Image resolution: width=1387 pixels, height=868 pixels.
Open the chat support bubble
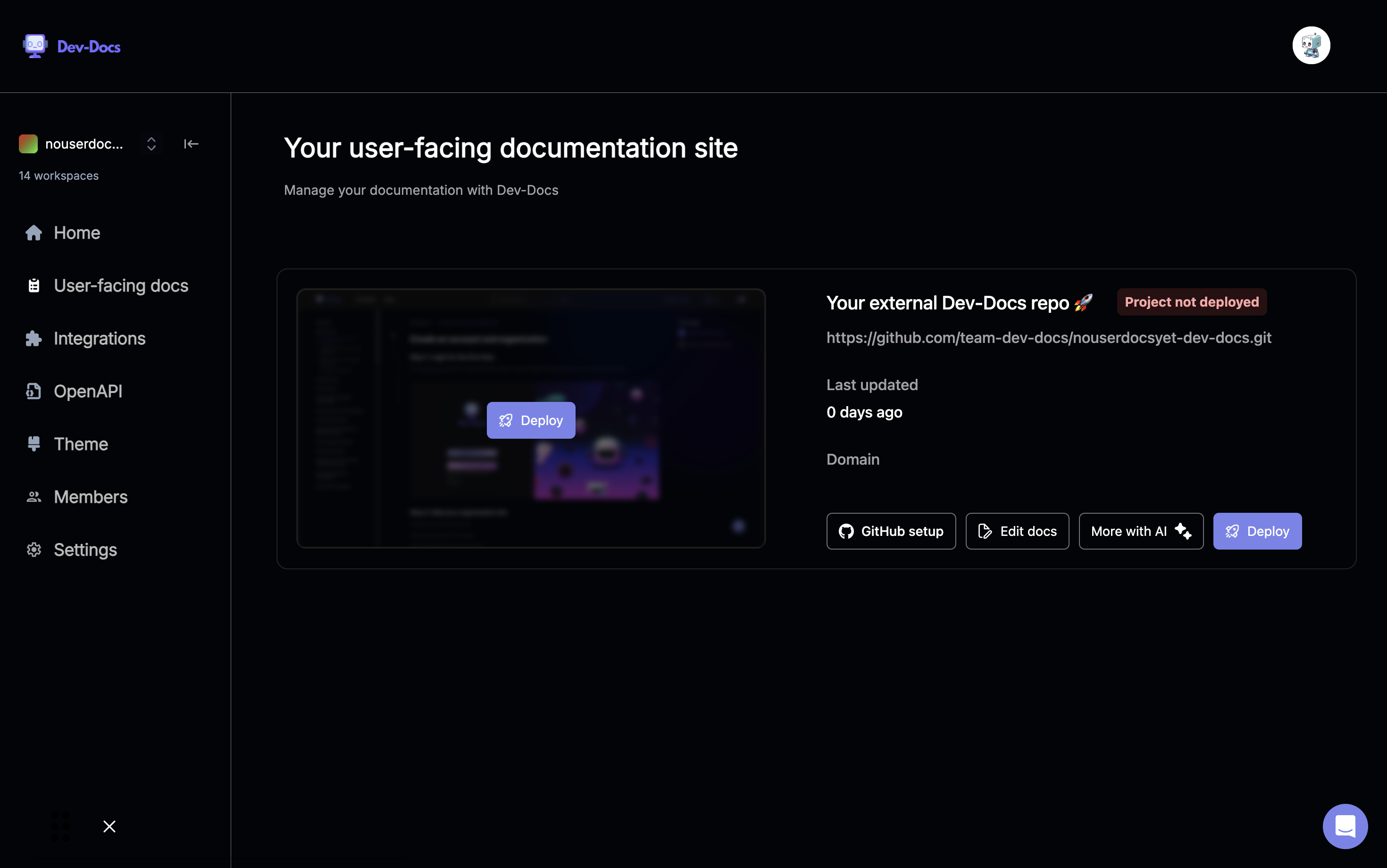[1345, 826]
